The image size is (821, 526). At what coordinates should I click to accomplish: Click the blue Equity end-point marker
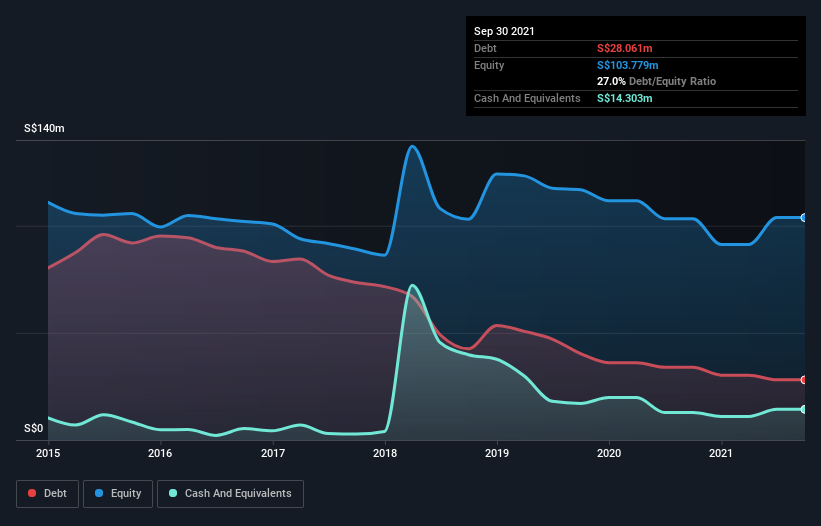tap(804, 218)
